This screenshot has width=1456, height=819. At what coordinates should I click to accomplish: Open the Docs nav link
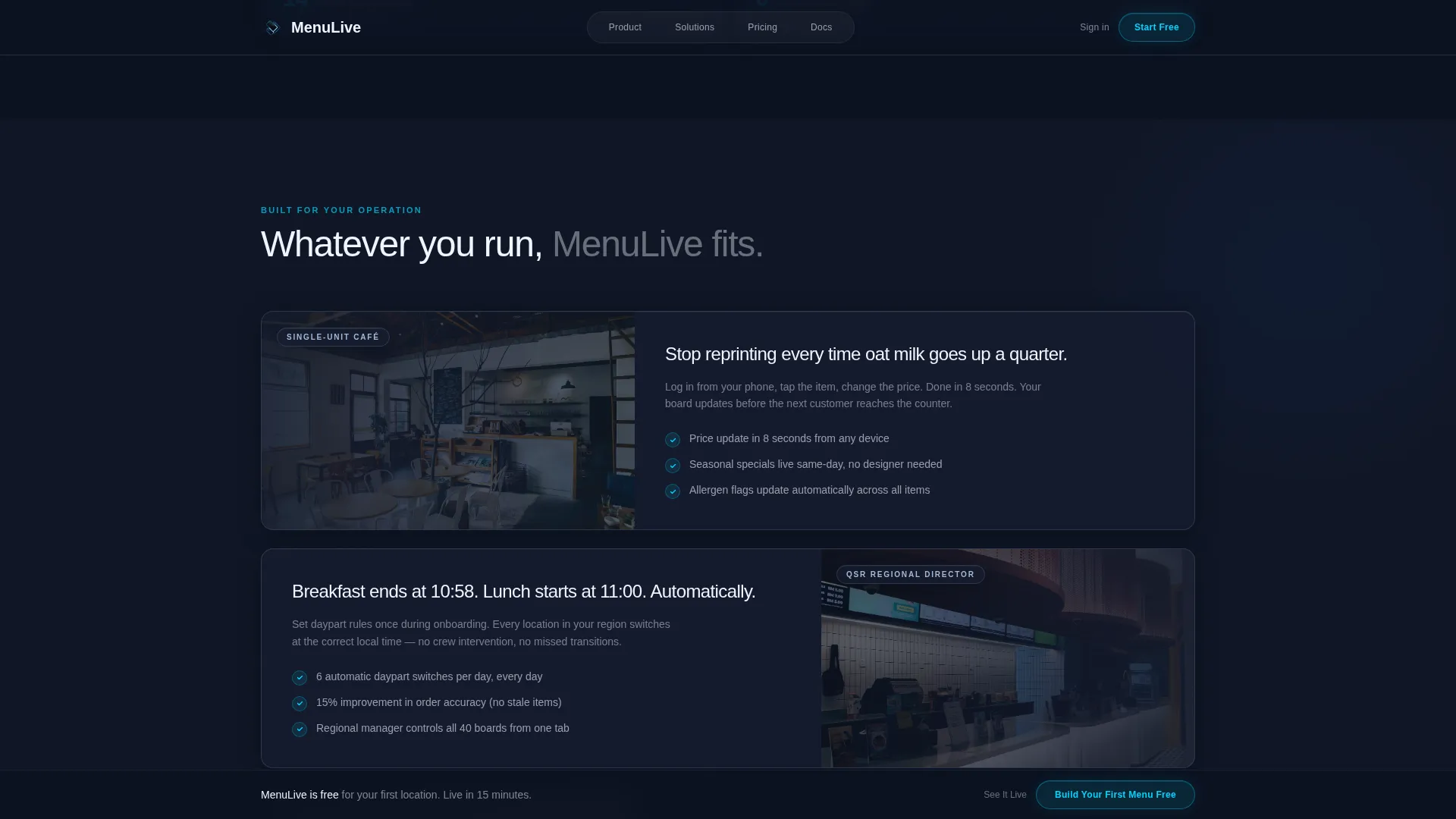click(x=821, y=27)
